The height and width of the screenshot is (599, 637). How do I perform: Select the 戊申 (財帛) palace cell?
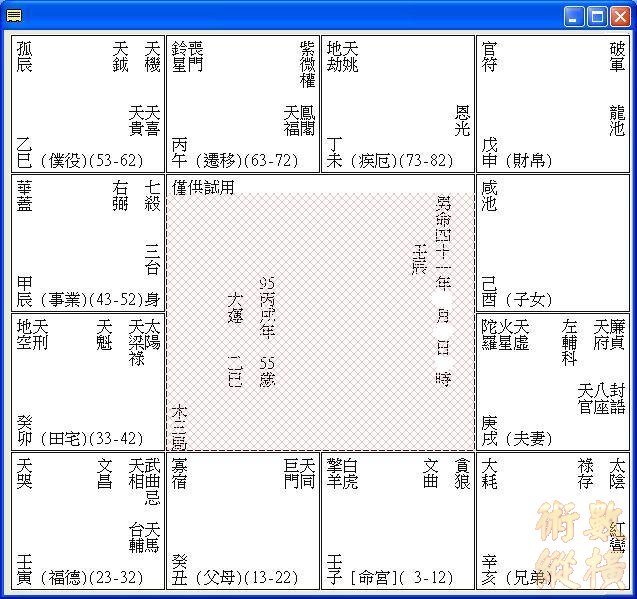coord(551,104)
